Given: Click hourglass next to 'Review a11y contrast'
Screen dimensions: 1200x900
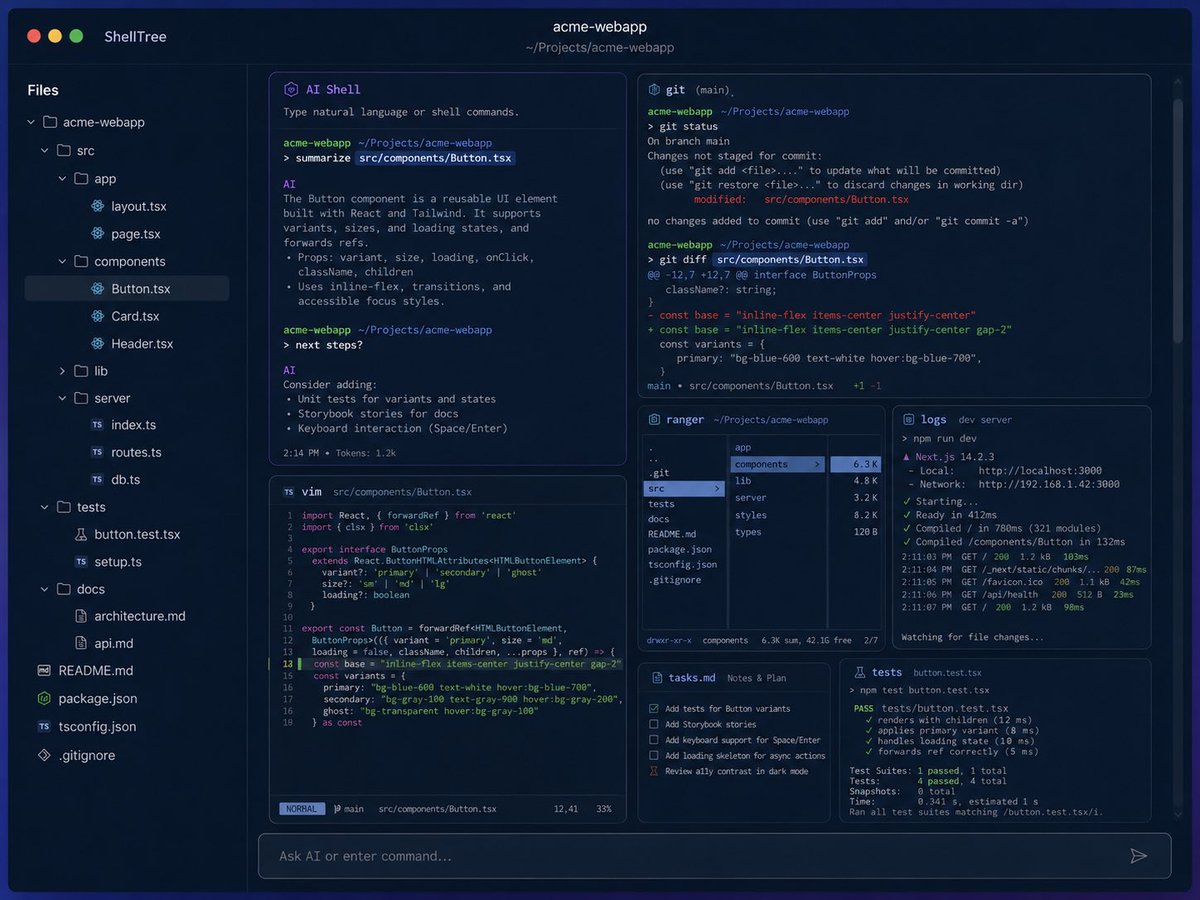Looking at the screenshot, I should point(654,771).
